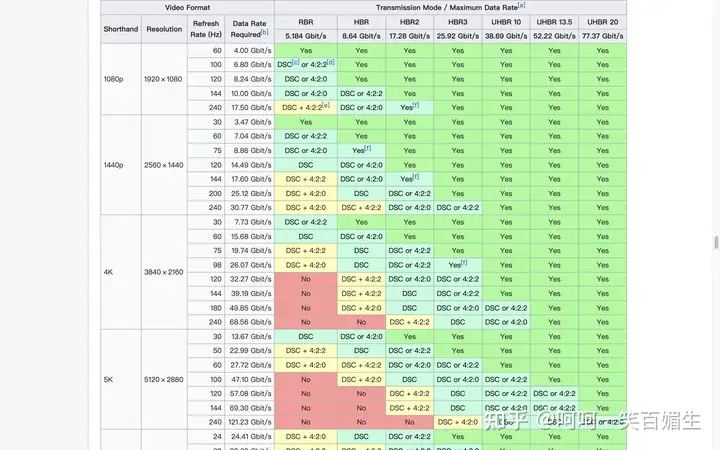Select the UHBR 20 column header
This screenshot has width=720, height=450.
pyautogui.click(x=602, y=21)
